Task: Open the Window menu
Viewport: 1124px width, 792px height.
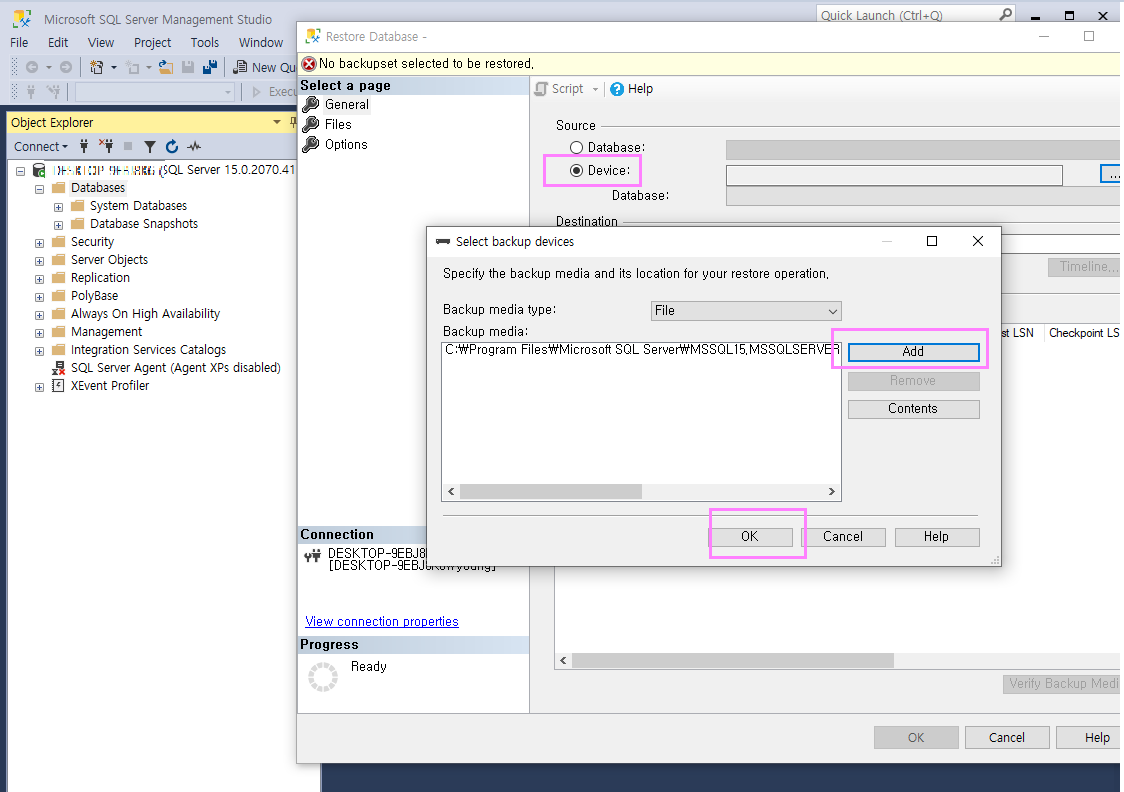Action: coord(261,42)
